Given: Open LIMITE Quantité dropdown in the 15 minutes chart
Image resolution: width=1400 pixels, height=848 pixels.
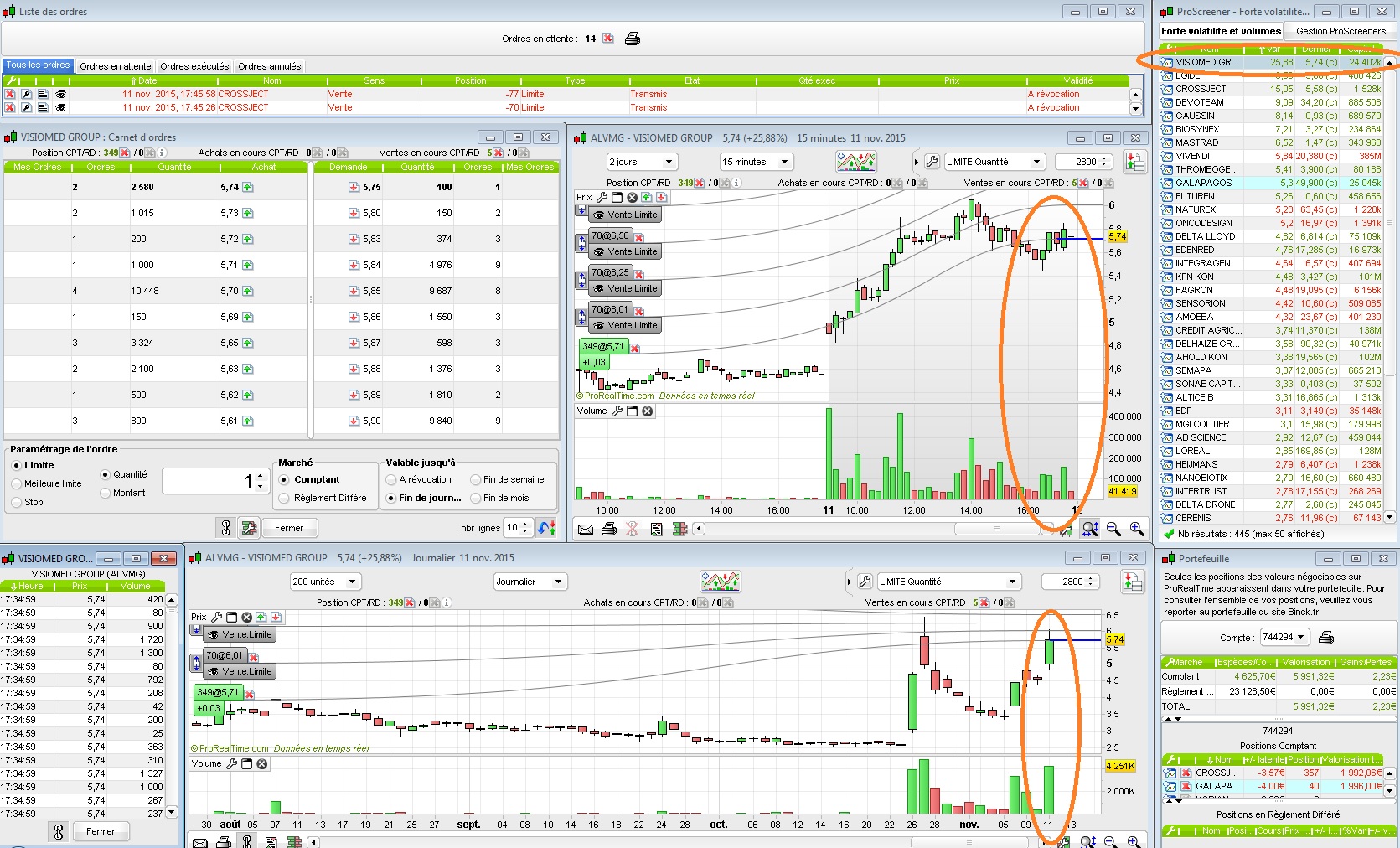Looking at the screenshot, I should click(994, 162).
